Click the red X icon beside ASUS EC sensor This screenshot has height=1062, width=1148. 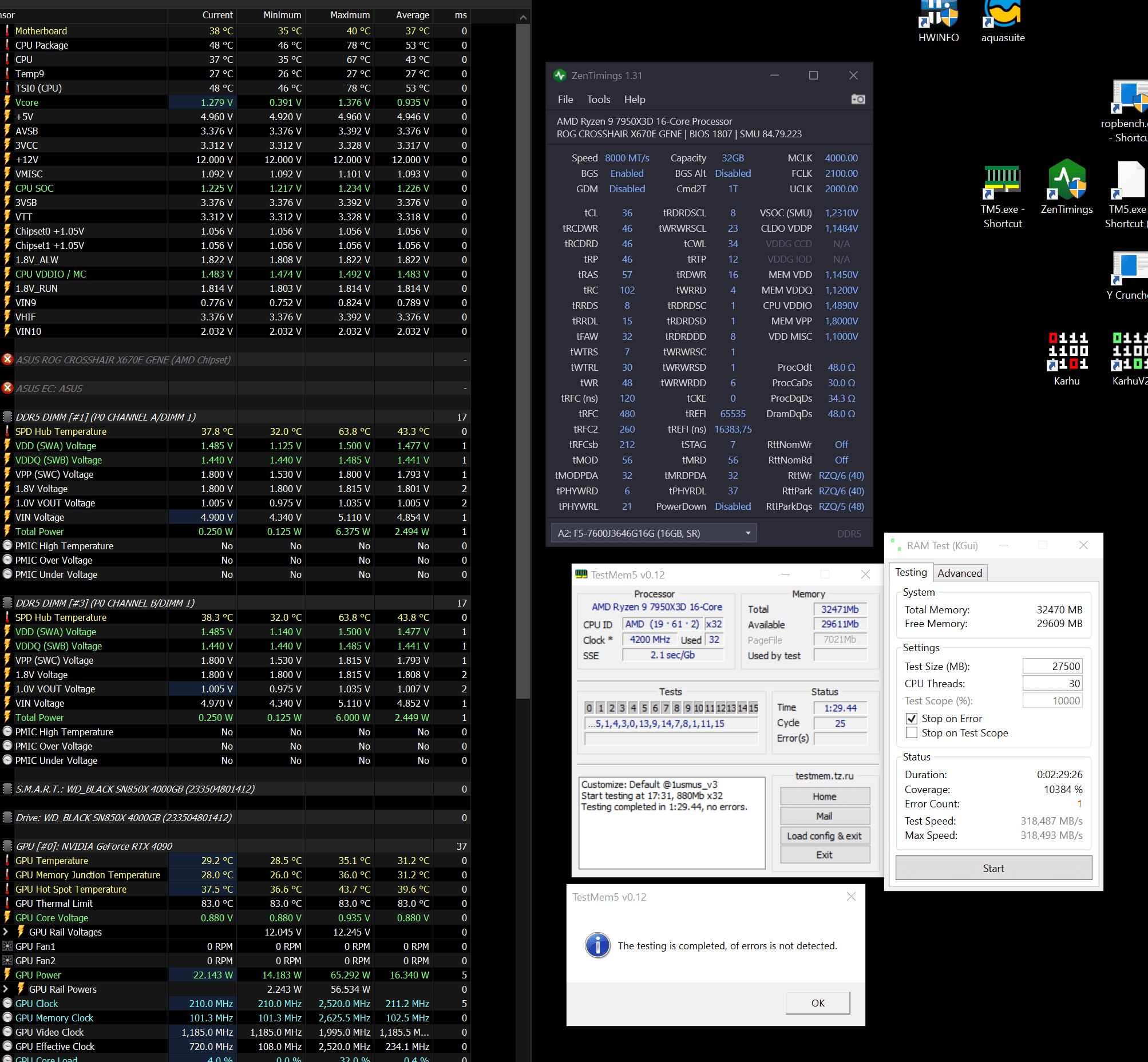click(7, 388)
